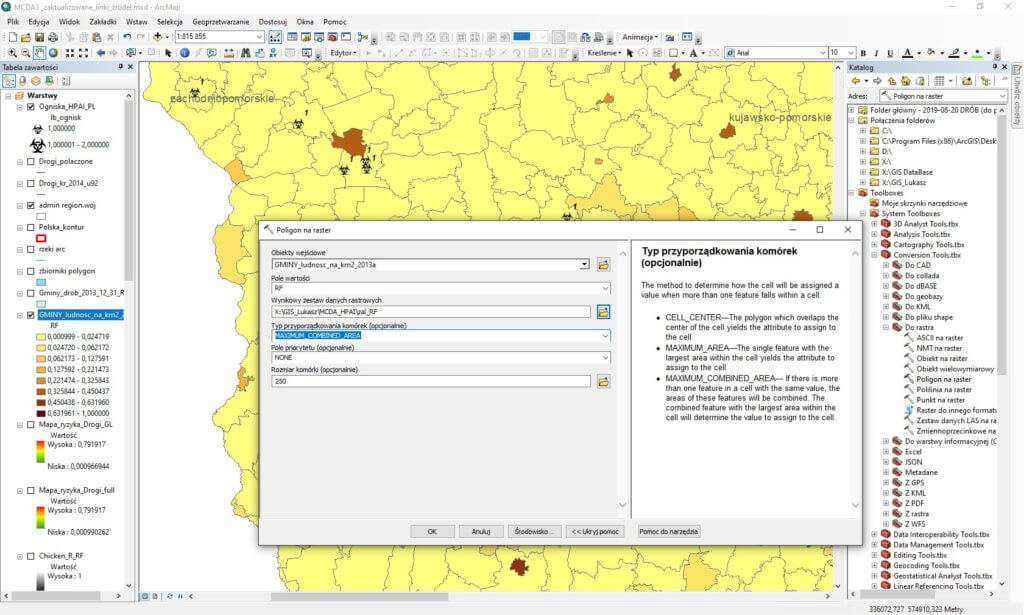This screenshot has width=1024, height=615.
Task: Open the Pomoc menu
Action: point(334,22)
